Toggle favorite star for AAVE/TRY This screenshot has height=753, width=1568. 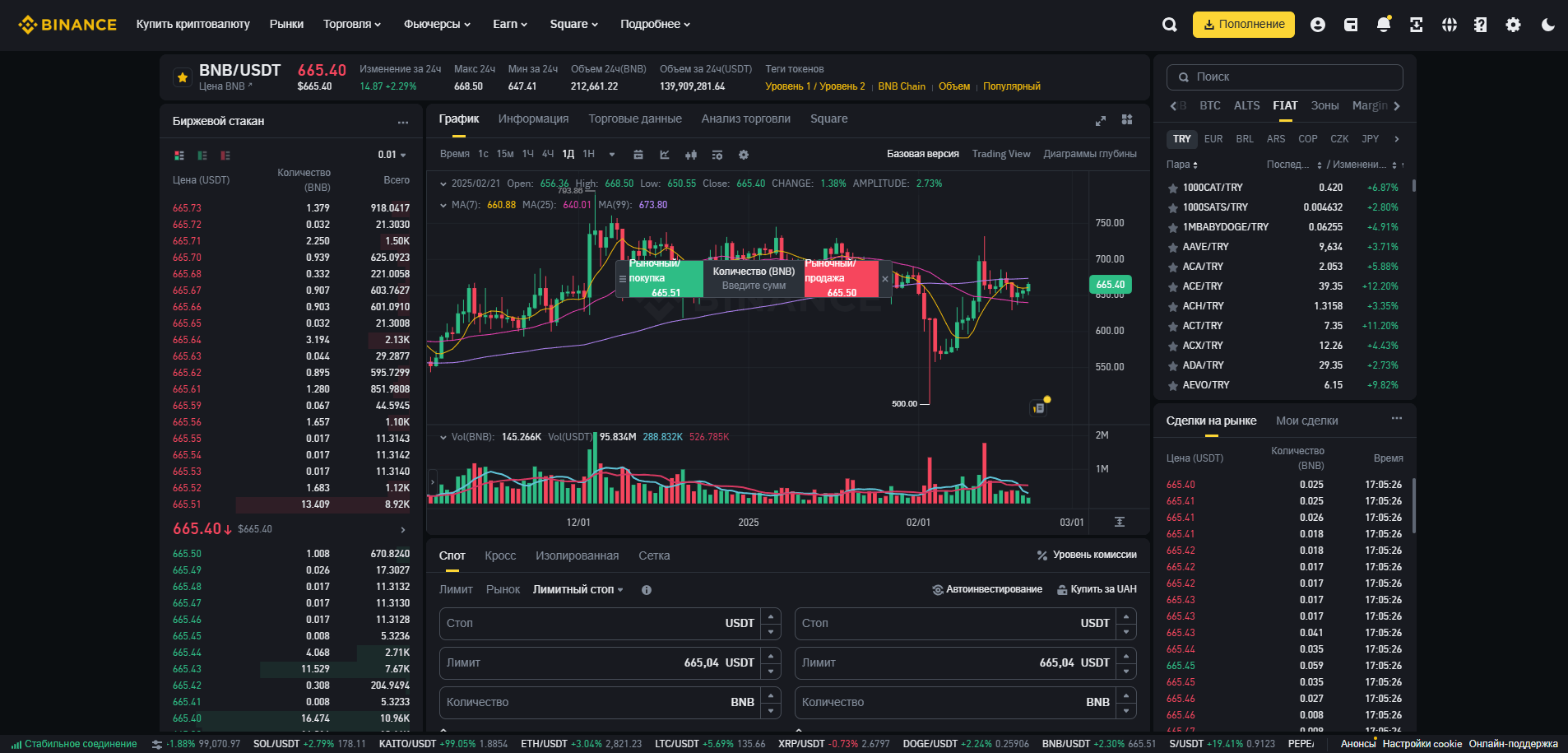(x=1173, y=247)
